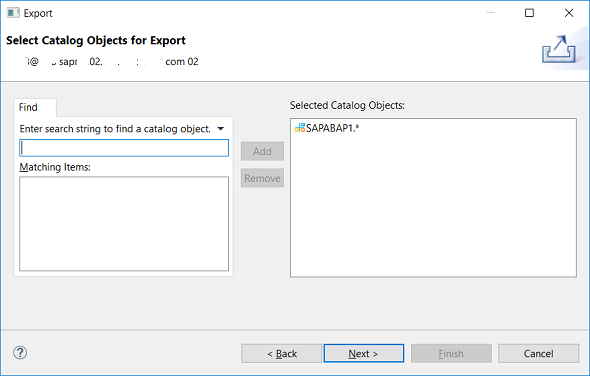The width and height of the screenshot is (590, 376).
Task: Select the SAPABAP1.* entry text
Action: pyautogui.click(x=333, y=128)
